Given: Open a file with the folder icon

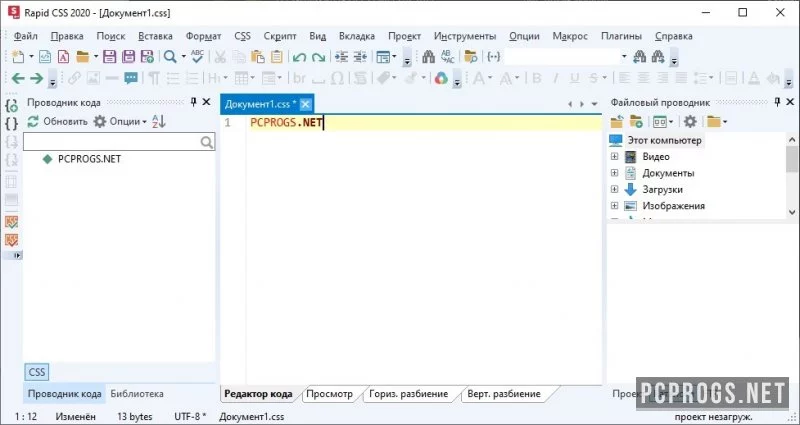Looking at the screenshot, I should [82, 57].
